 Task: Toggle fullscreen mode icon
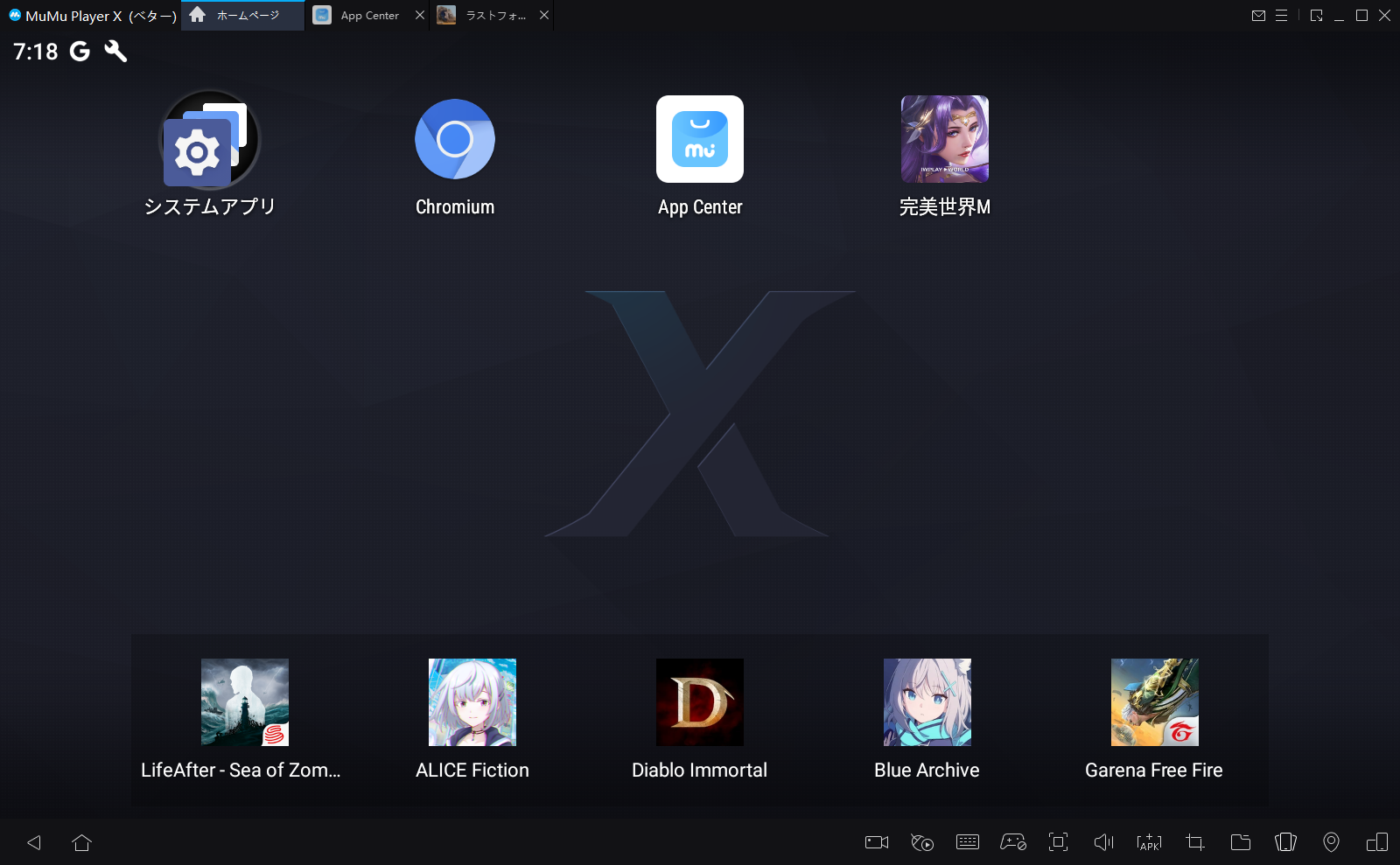(x=1059, y=842)
